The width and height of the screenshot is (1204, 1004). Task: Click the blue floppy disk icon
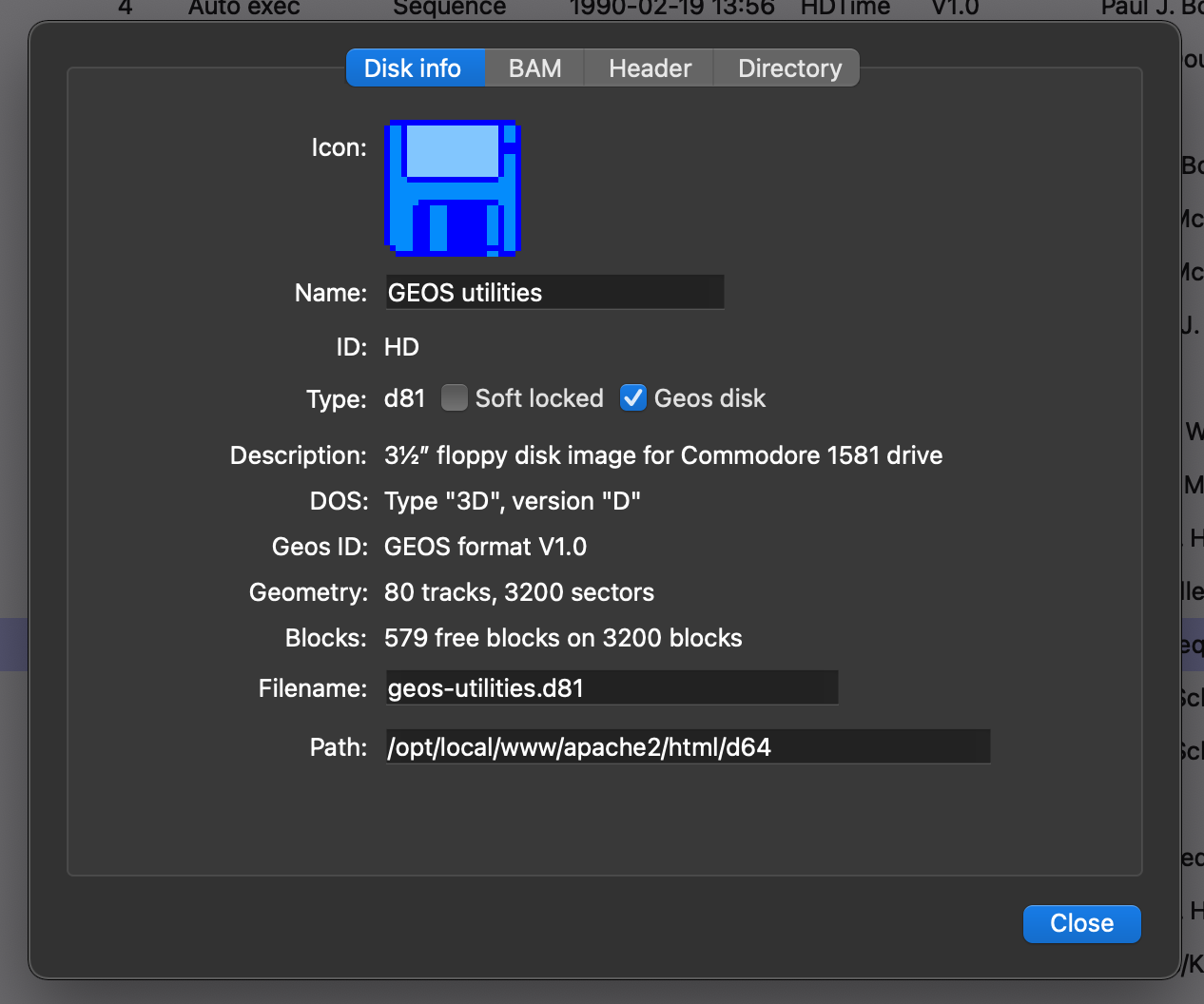(453, 188)
